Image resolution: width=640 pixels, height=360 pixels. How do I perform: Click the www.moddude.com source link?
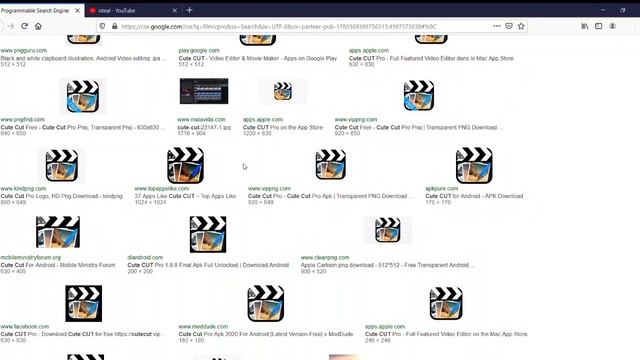[x=203, y=327]
